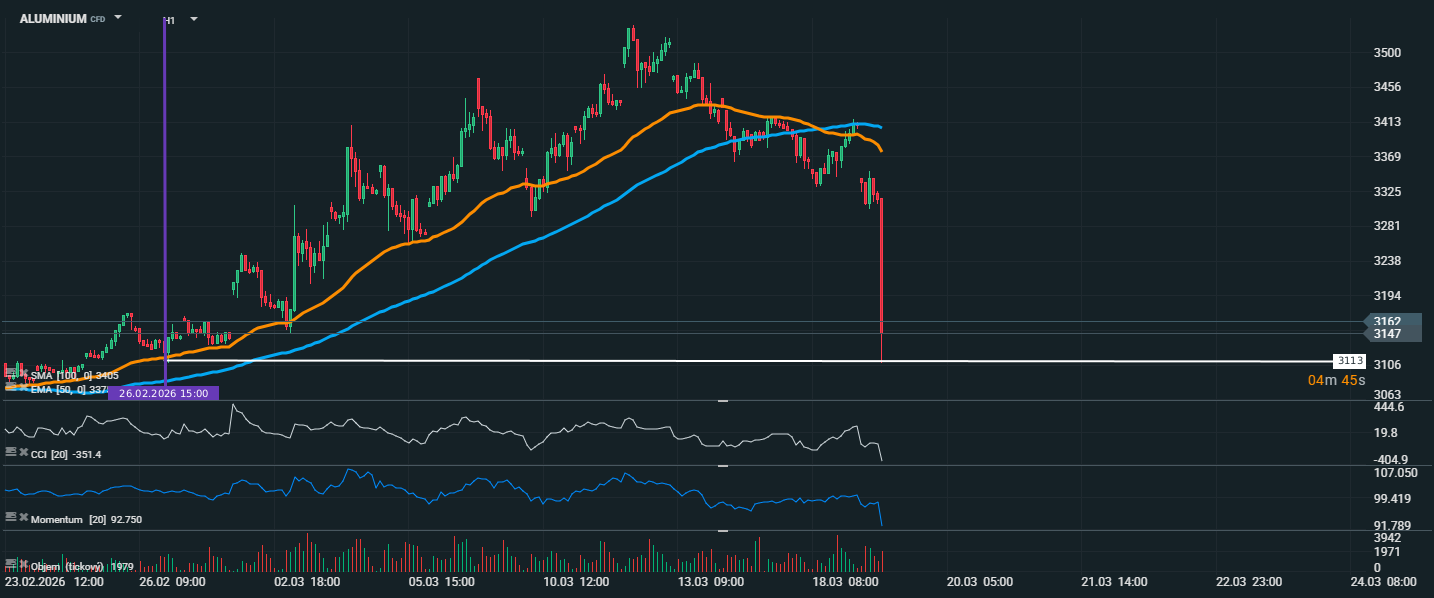Click the white 3113 price line label
Viewport: 1434px width, 598px height.
[x=1349, y=361]
